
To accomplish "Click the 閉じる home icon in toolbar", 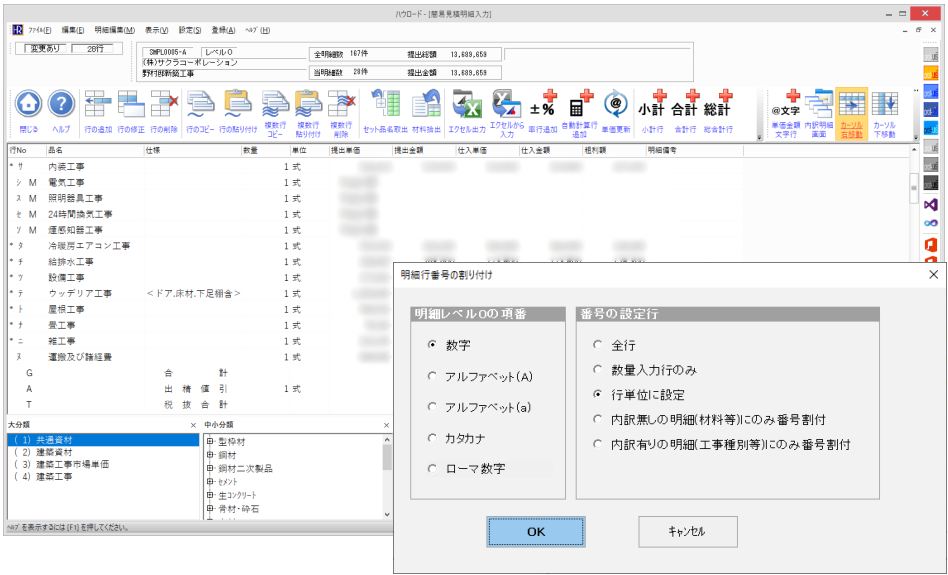I will click(29, 106).
